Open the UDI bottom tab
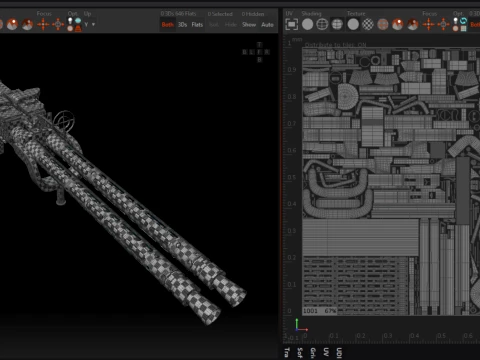Screen dimensions: 480x360 tap(339, 352)
